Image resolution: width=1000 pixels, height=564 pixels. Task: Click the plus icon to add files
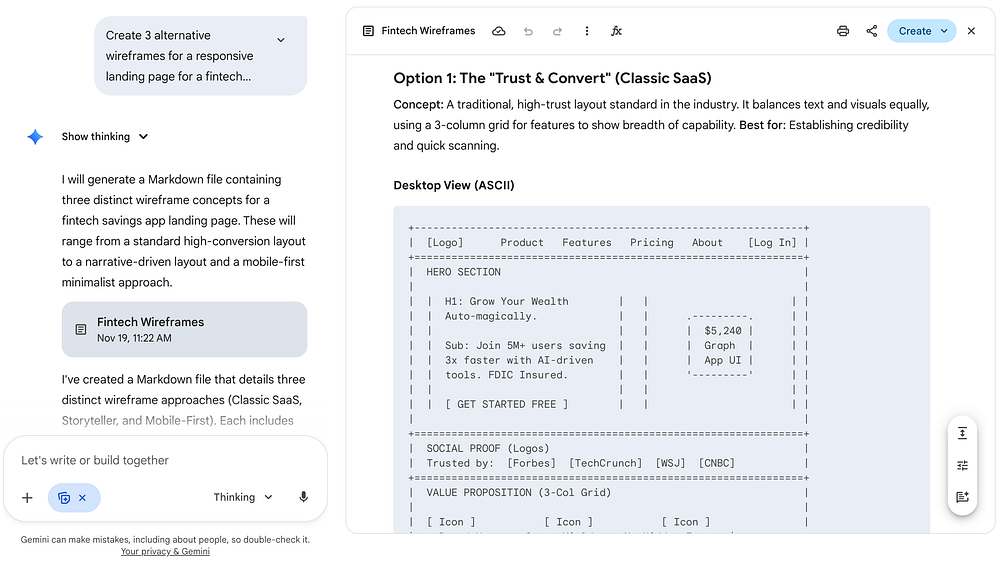click(x=27, y=497)
